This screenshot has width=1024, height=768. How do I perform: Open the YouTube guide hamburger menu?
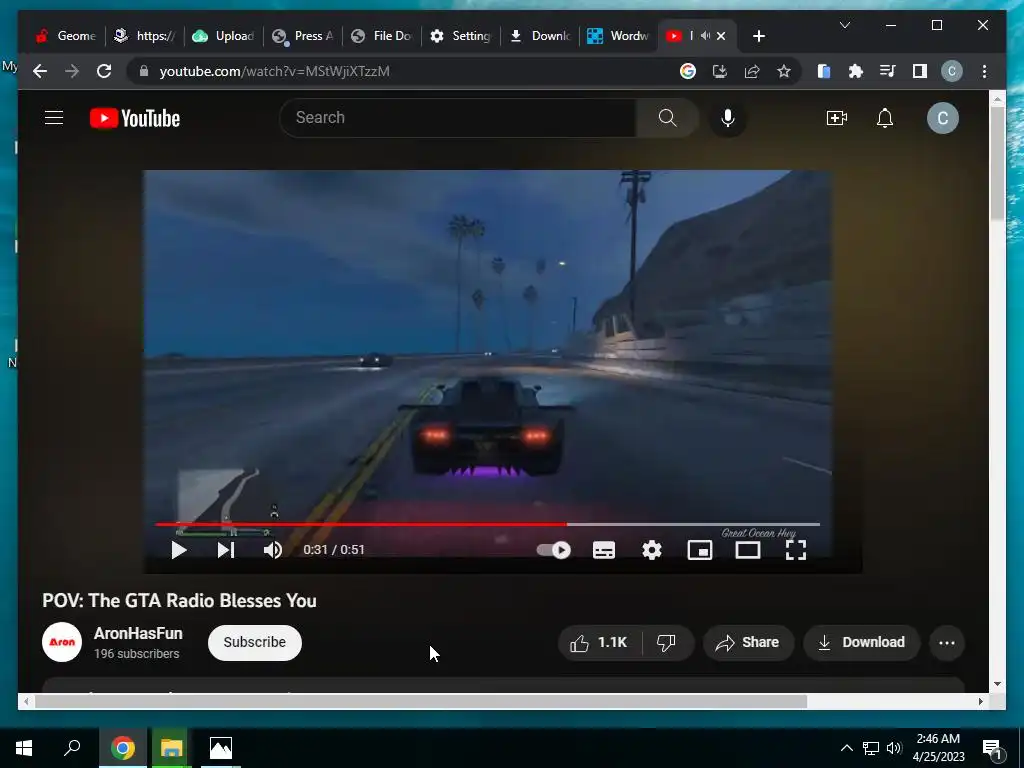(54, 118)
